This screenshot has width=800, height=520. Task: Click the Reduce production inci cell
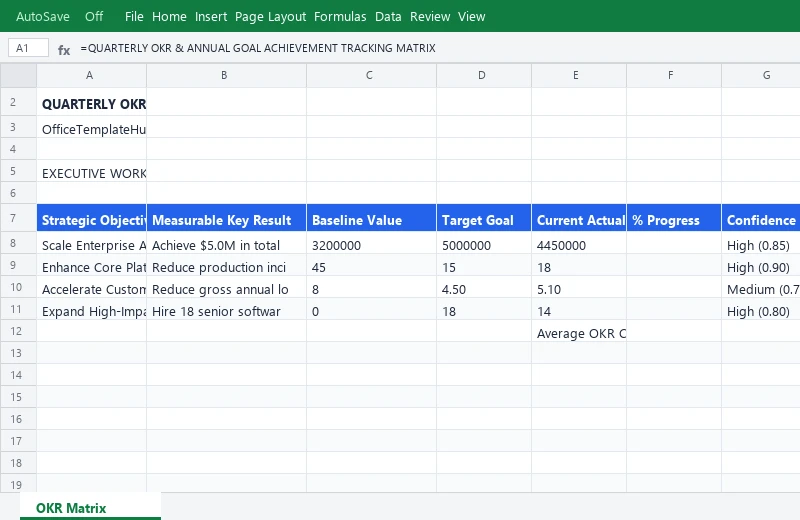point(226,265)
